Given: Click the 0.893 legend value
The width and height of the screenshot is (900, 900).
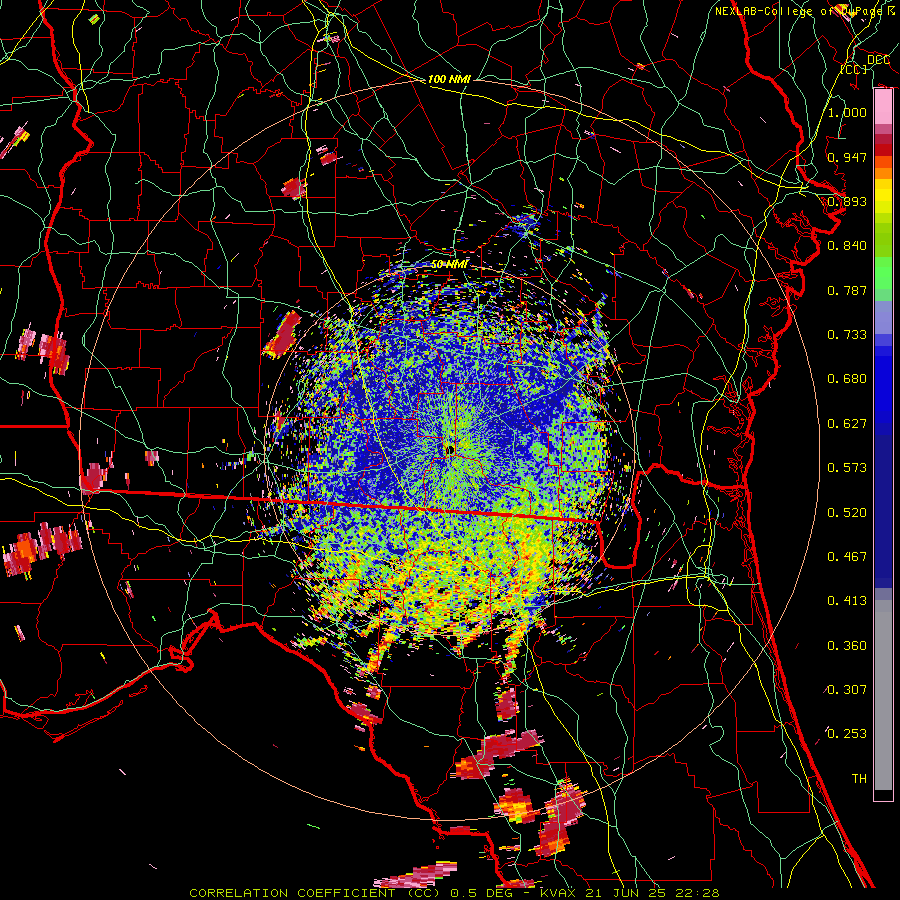Looking at the screenshot, I should (x=847, y=201).
